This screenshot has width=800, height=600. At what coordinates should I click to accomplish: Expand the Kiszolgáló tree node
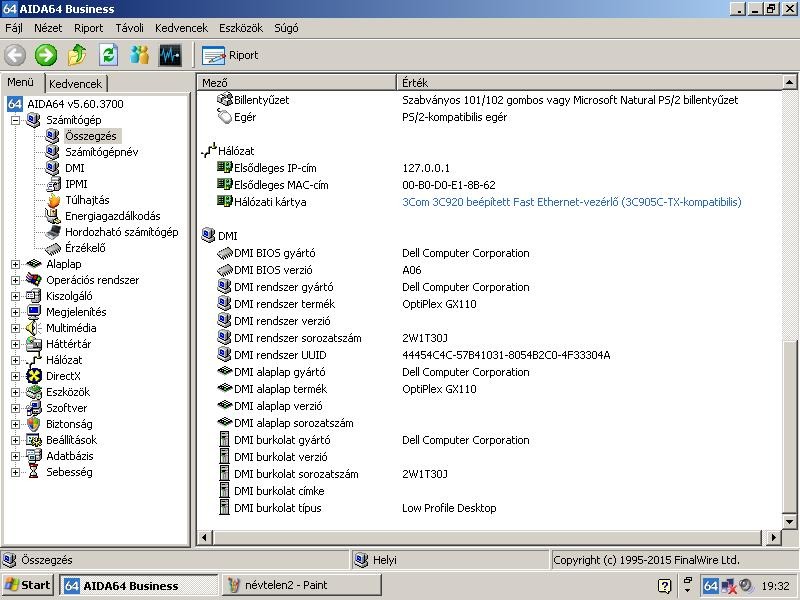tap(15, 296)
